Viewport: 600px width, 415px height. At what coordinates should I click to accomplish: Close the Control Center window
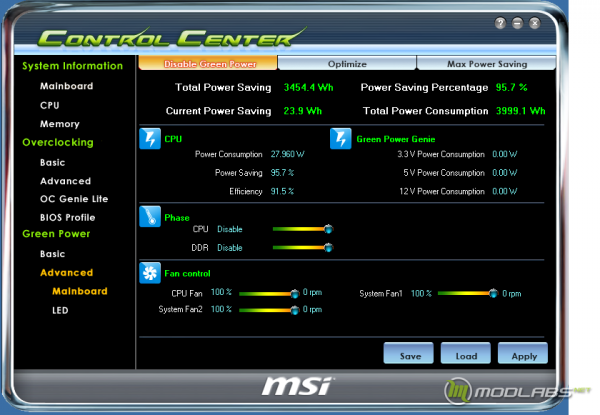(535, 23)
